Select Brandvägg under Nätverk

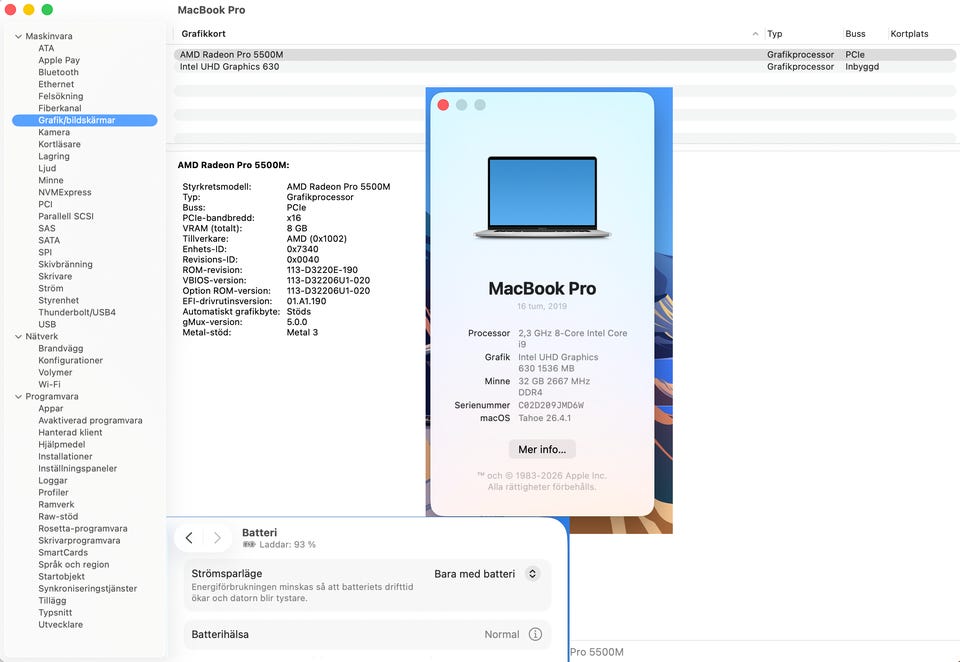coord(61,348)
